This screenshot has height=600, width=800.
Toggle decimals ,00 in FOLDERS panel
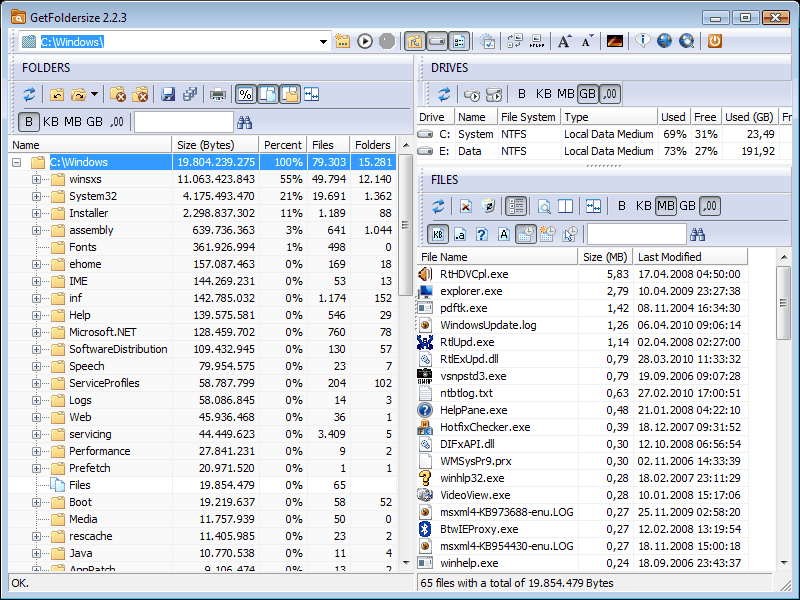[117, 122]
